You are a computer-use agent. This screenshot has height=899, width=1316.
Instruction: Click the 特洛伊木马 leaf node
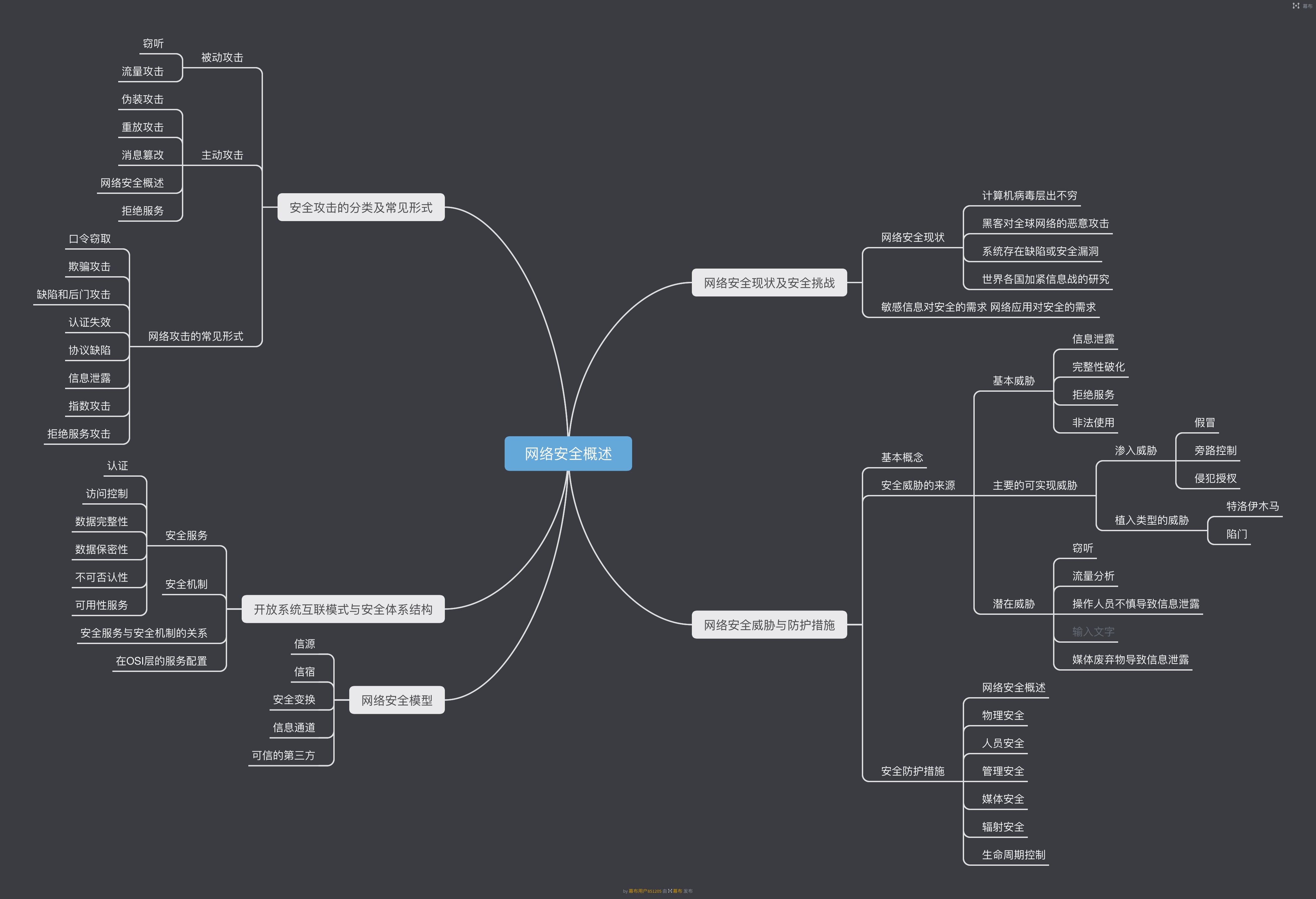click(x=1253, y=506)
